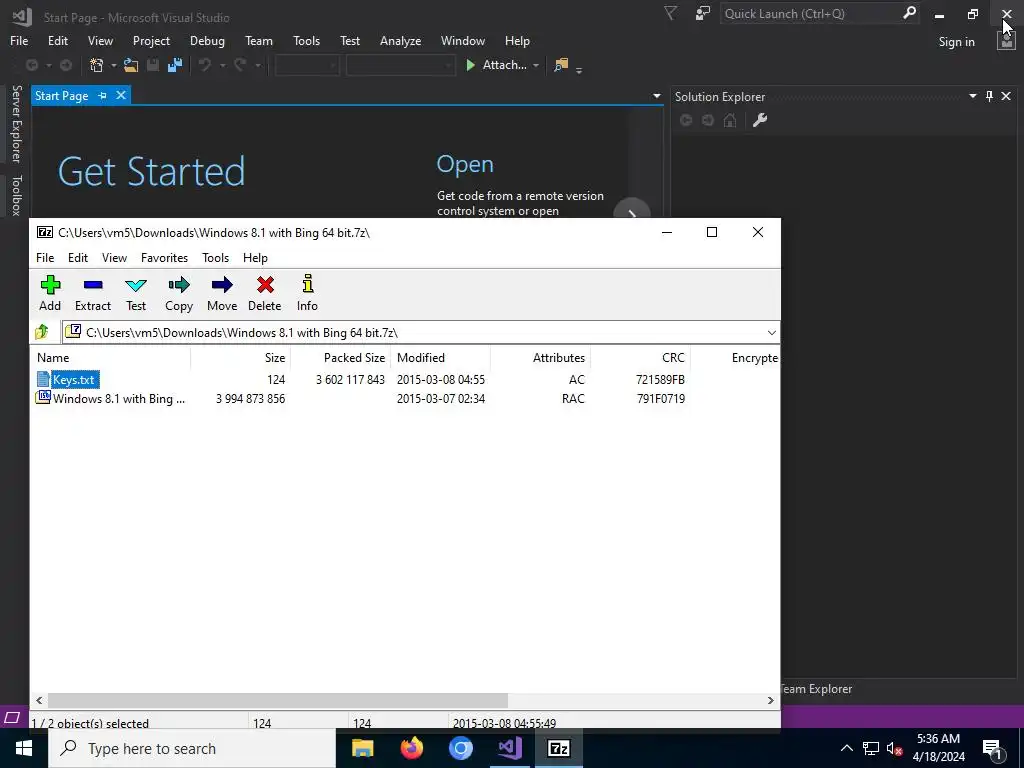
Task: Open the New Project dropdown arrow
Action: click(x=113, y=65)
